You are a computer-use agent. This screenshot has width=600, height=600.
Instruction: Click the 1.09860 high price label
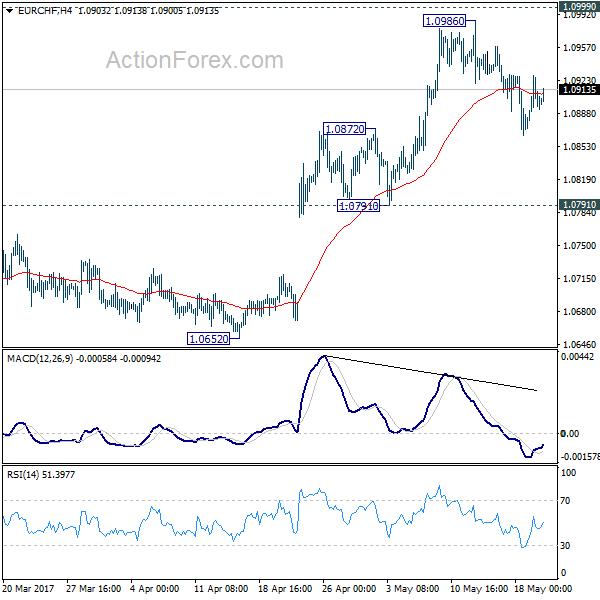click(x=444, y=21)
